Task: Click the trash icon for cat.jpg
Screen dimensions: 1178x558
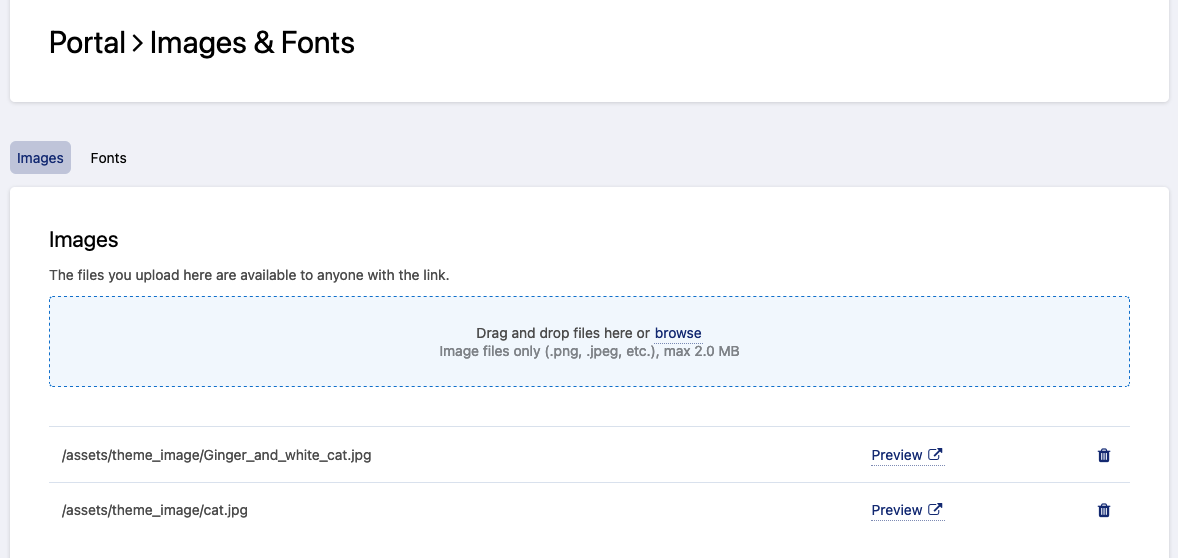Action: point(1104,510)
